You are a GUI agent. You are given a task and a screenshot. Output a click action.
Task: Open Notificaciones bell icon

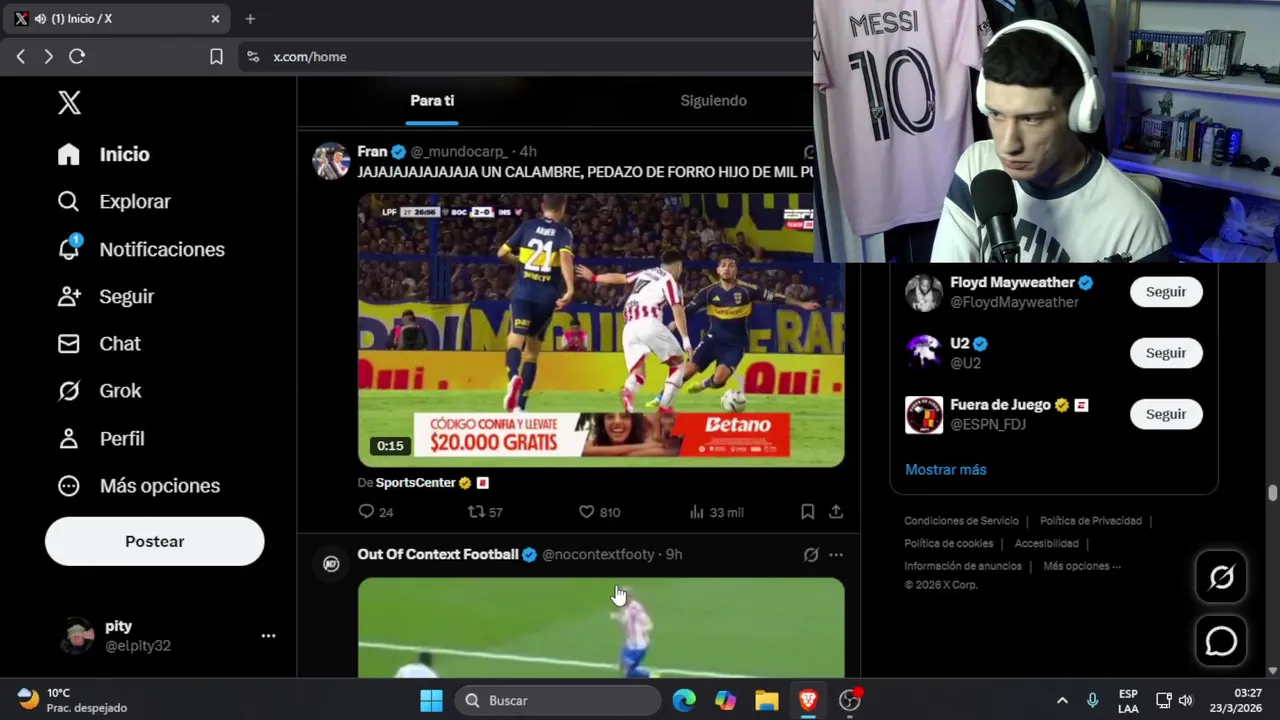pyautogui.click(x=68, y=249)
